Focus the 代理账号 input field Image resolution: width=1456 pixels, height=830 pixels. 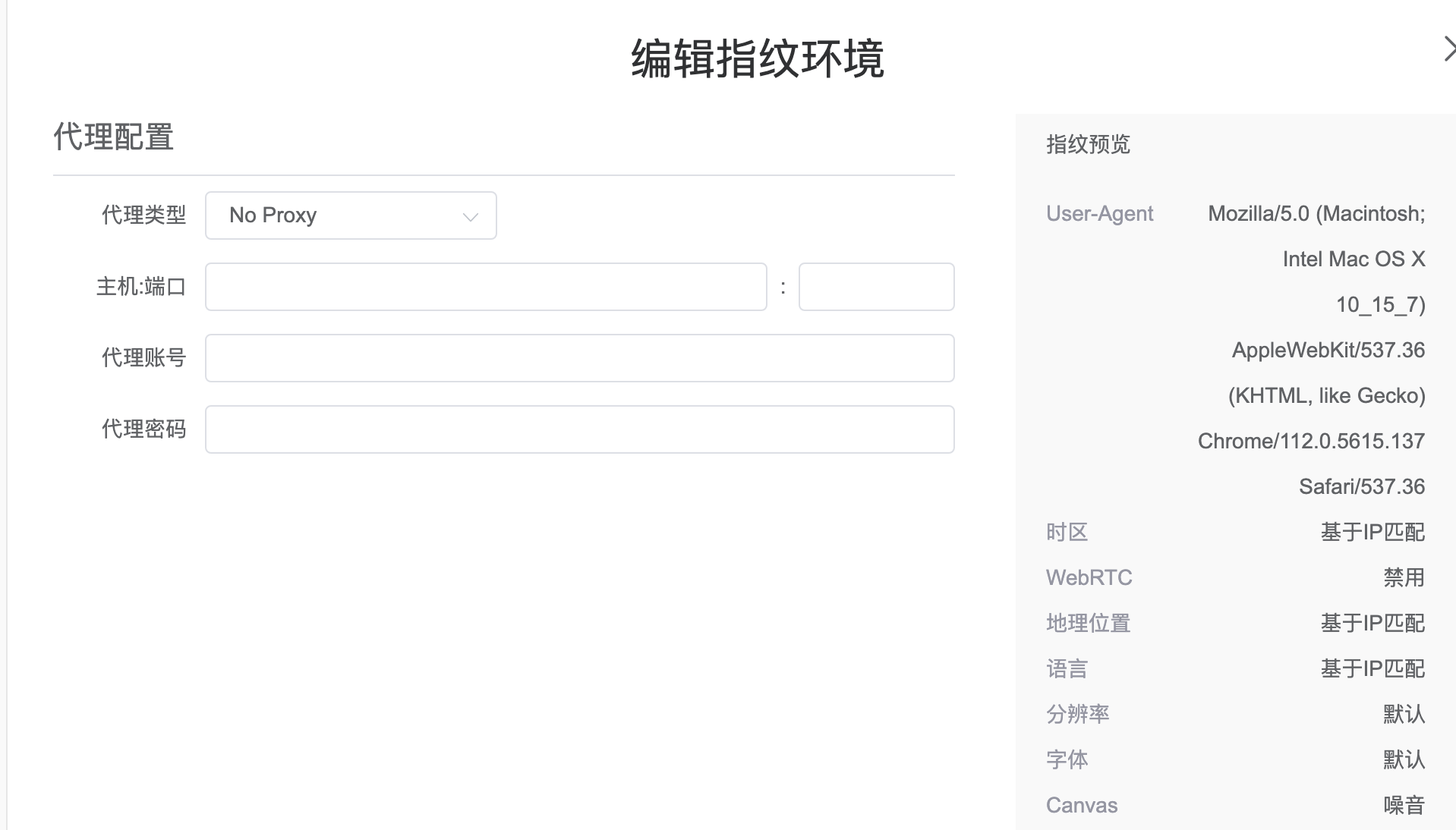coord(580,358)
